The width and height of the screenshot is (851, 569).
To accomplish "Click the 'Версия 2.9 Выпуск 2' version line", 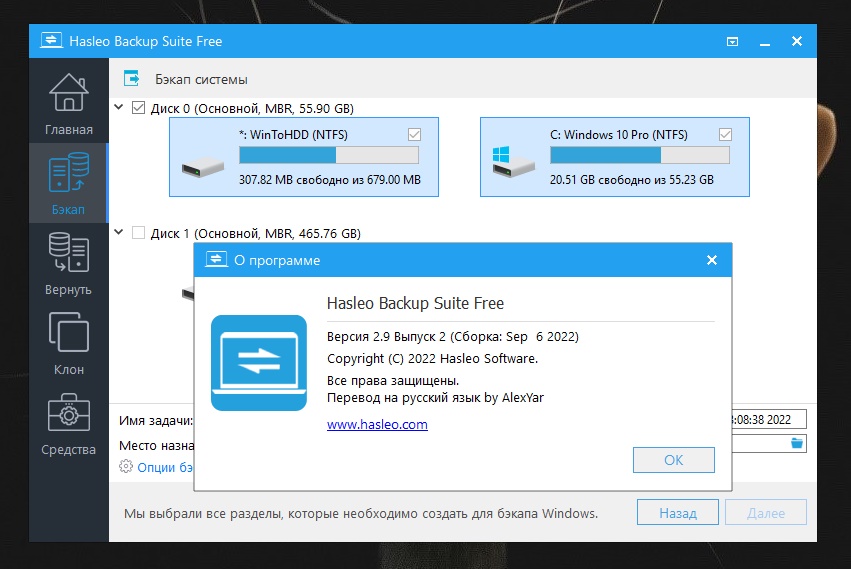I will pos(453,337).
